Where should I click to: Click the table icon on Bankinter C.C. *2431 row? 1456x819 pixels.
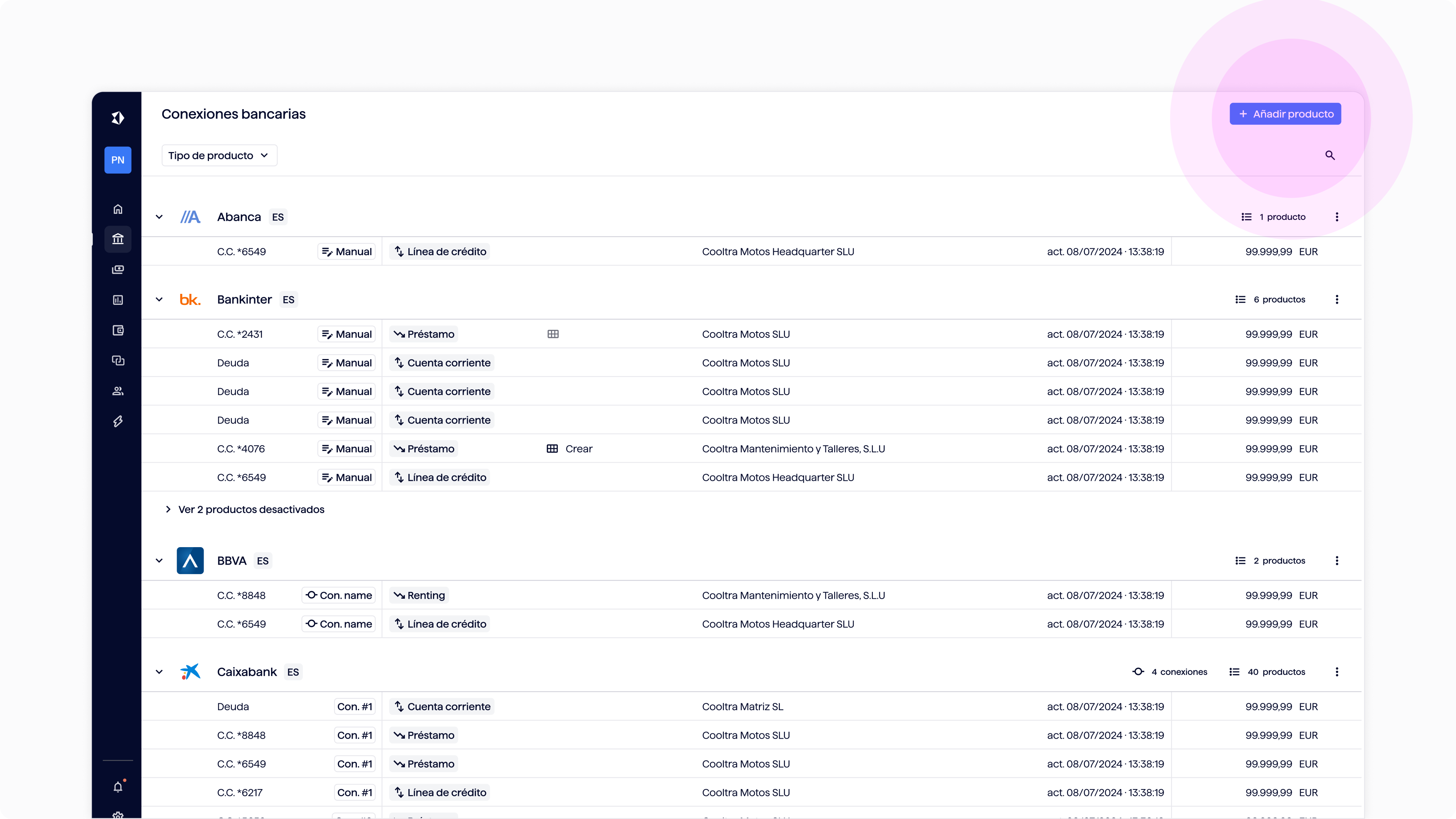point(553,334)
